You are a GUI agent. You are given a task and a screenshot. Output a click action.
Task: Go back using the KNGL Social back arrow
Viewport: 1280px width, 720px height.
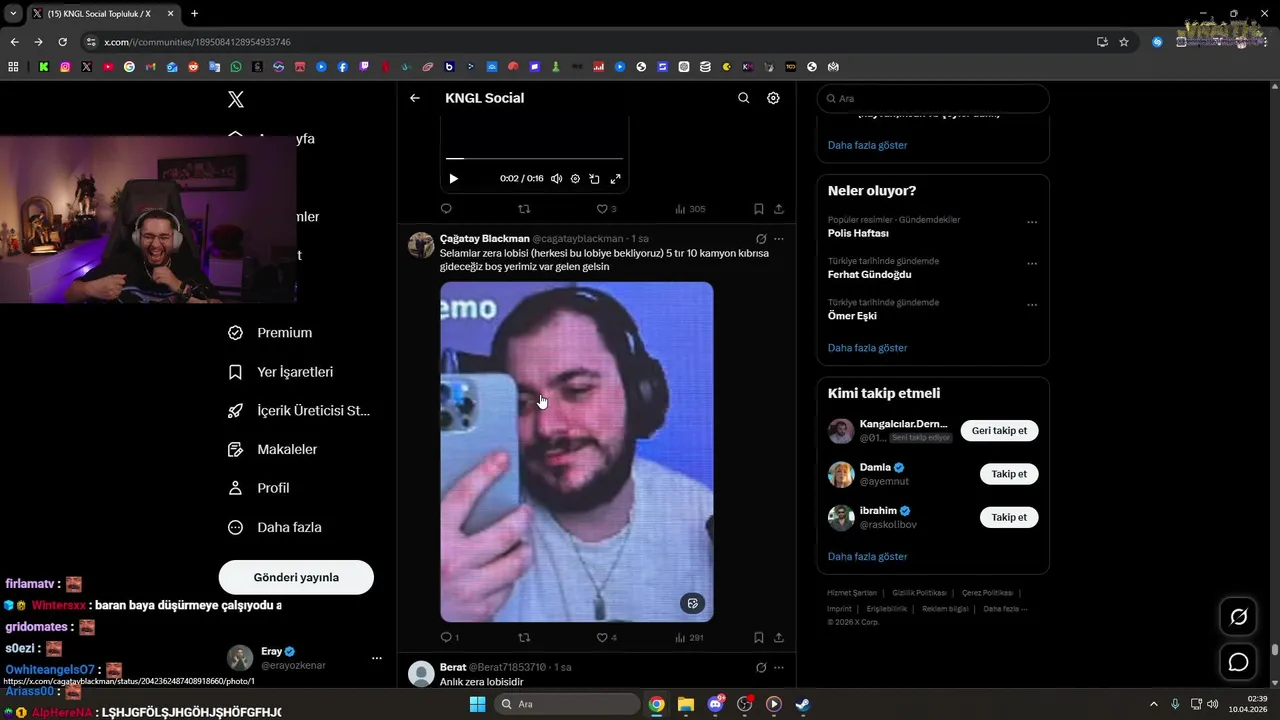pos(415,98)
